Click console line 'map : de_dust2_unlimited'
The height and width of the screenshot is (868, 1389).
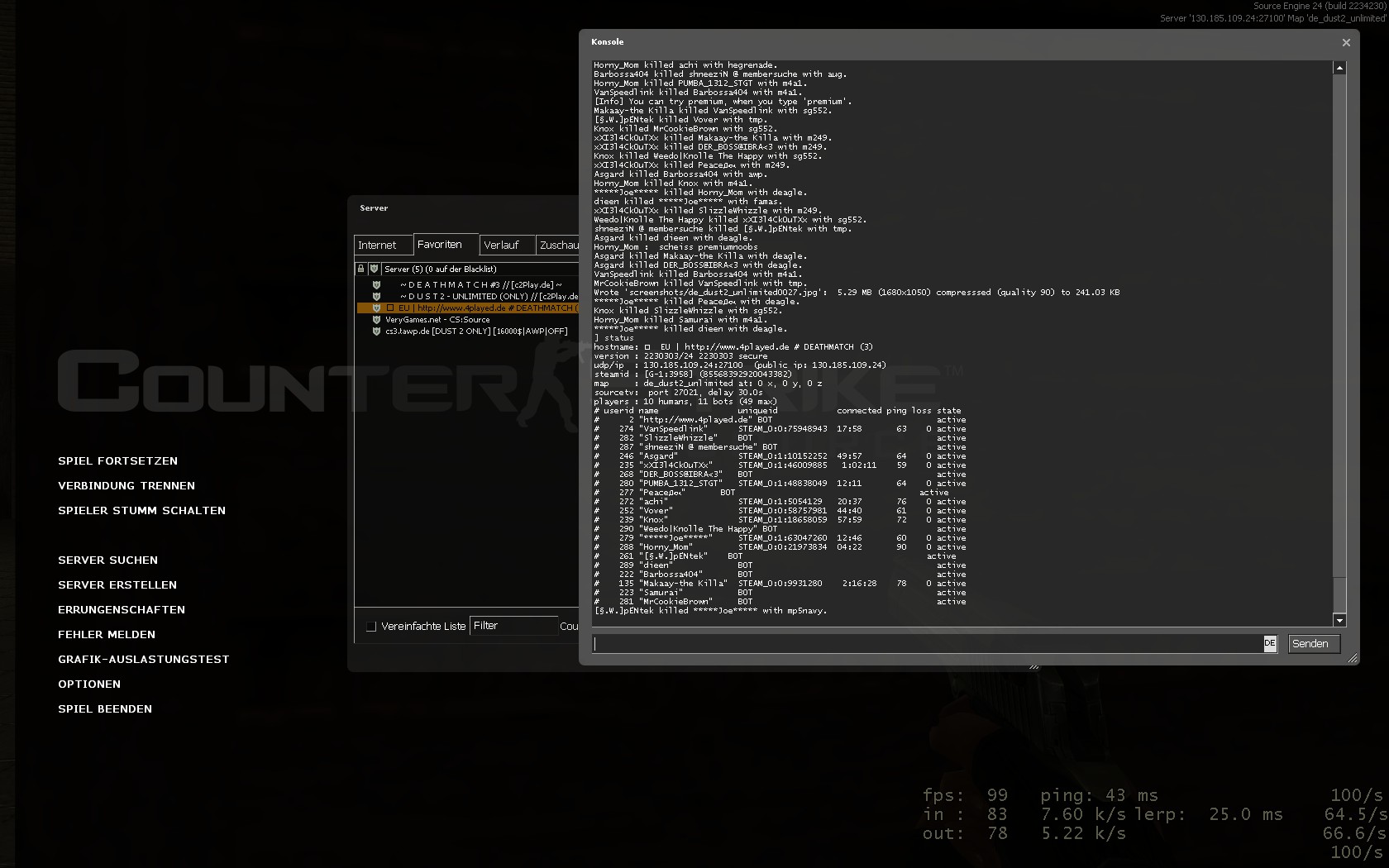pyautogui.click(x=708, y=383)
